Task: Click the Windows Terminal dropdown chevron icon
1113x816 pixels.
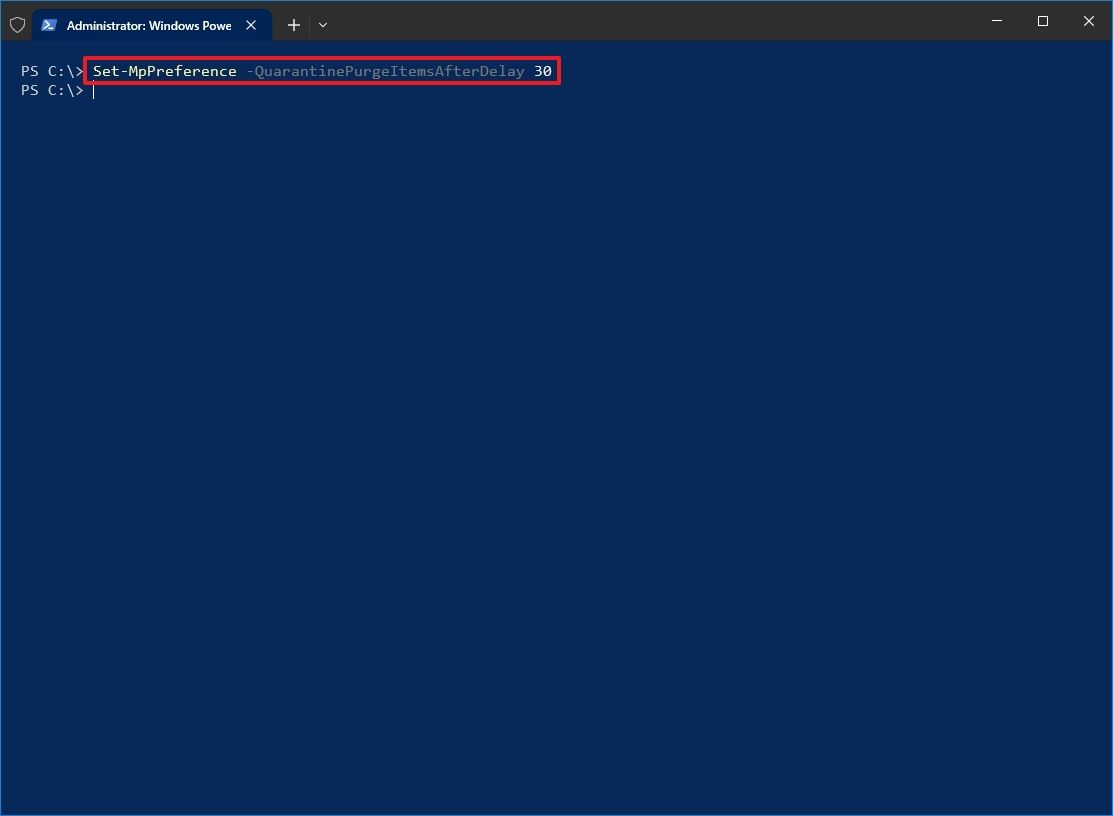Action: coord(322,25)
